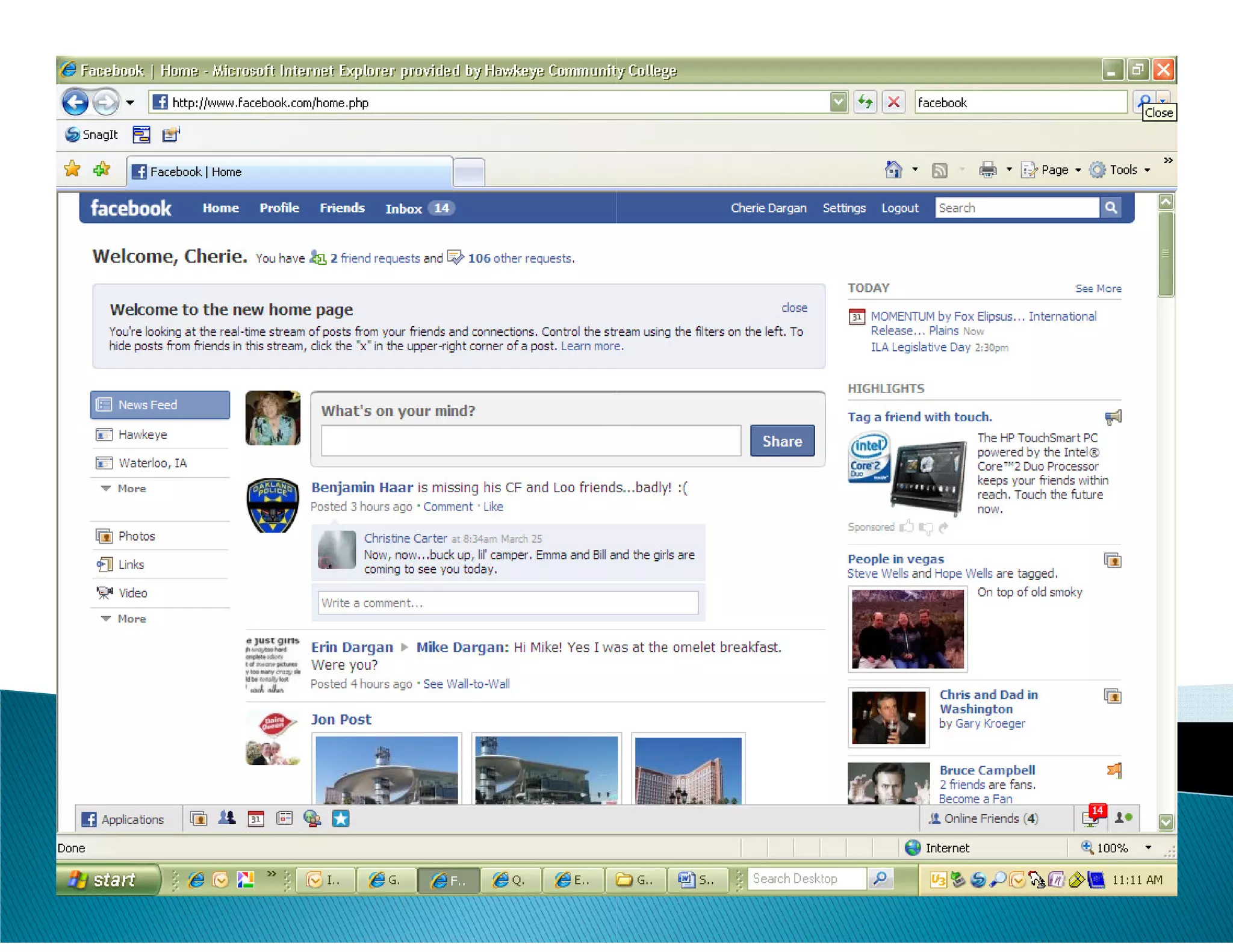This screenshot has height=952, width=1233.
Task: Select the Waterloo, IA filter
Action: pos(160,463)
